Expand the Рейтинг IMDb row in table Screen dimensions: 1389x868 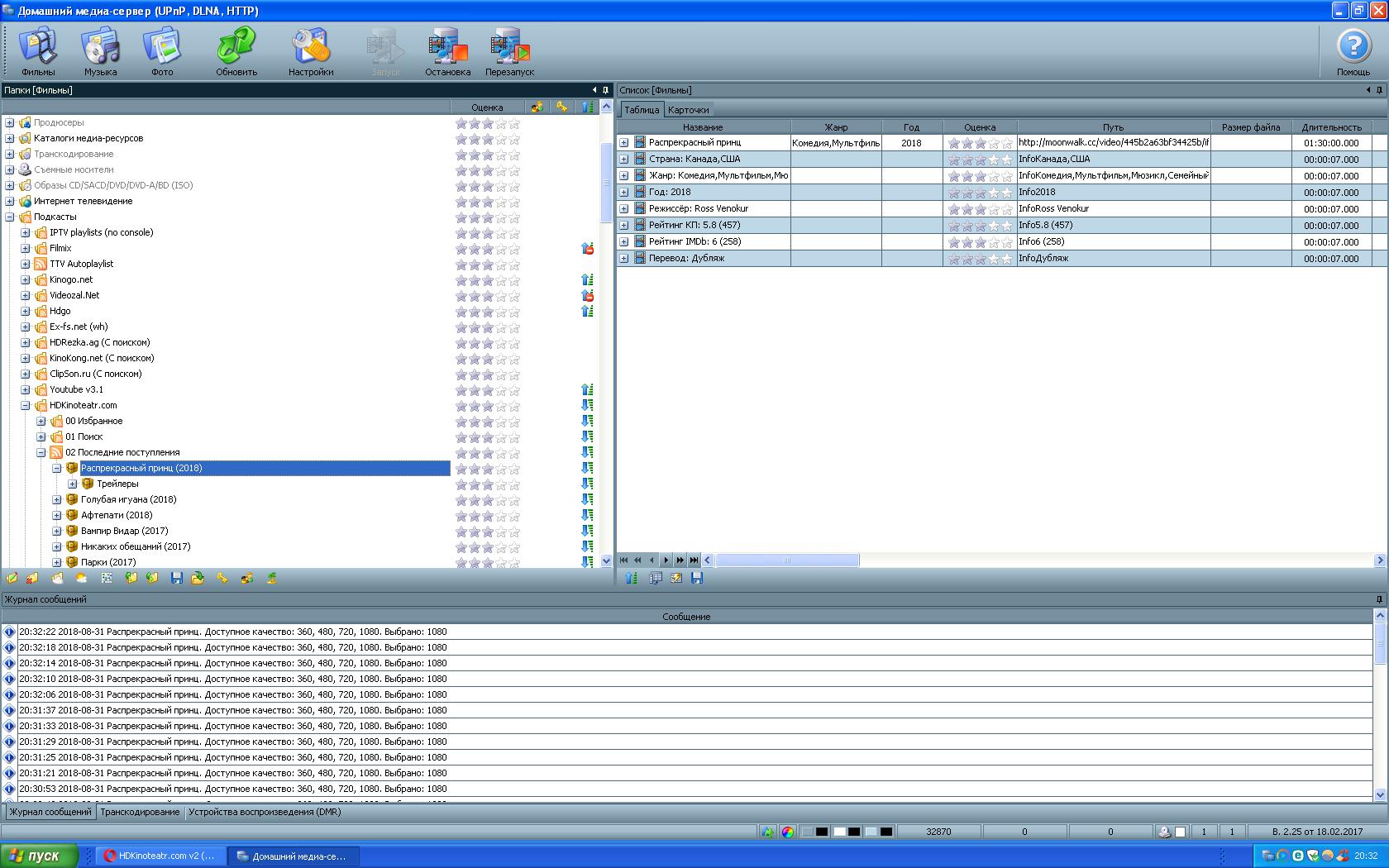pos(624,242)
